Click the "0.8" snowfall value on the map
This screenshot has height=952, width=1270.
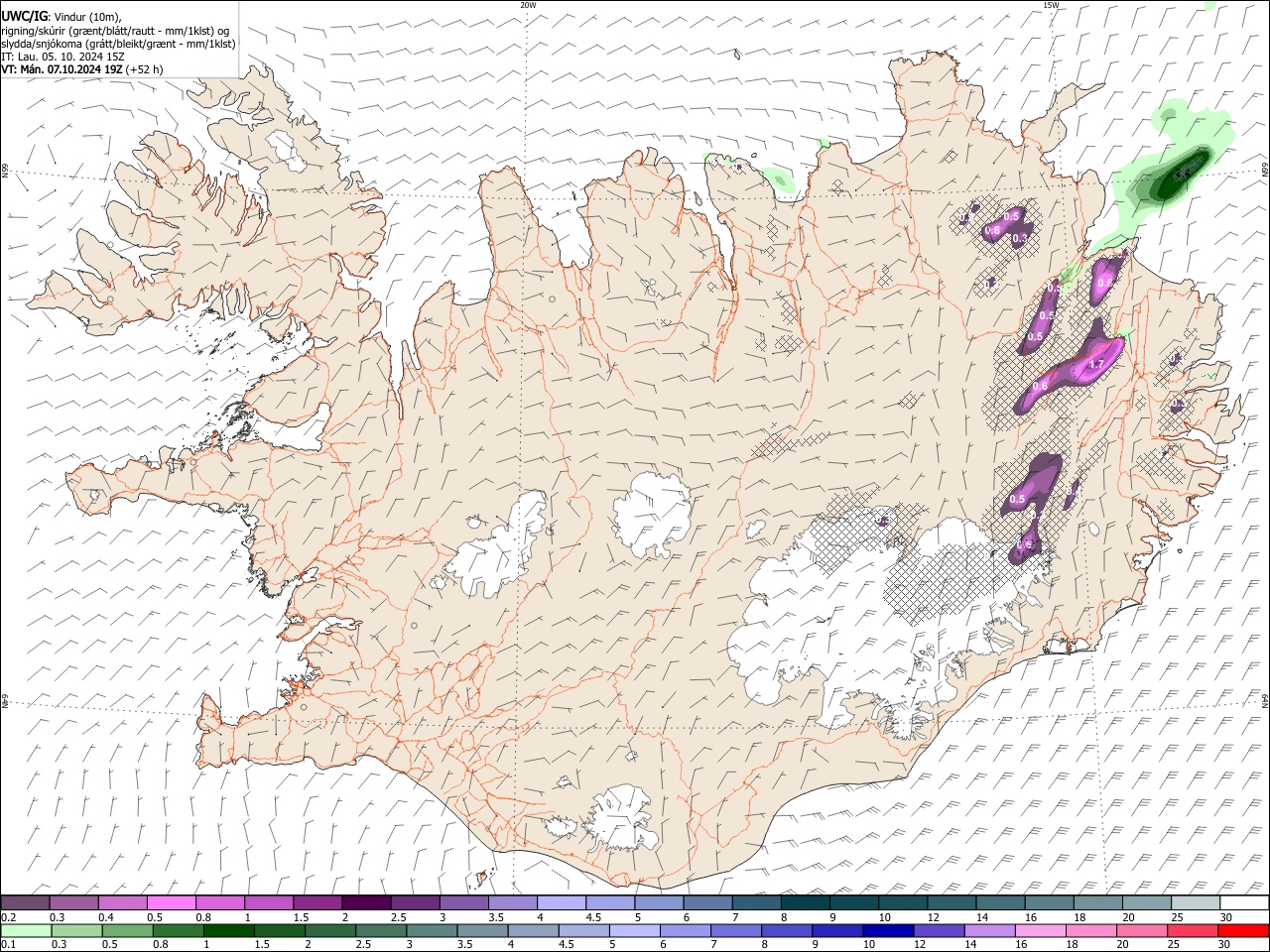pyautogui.click(x=1104, y=284)
